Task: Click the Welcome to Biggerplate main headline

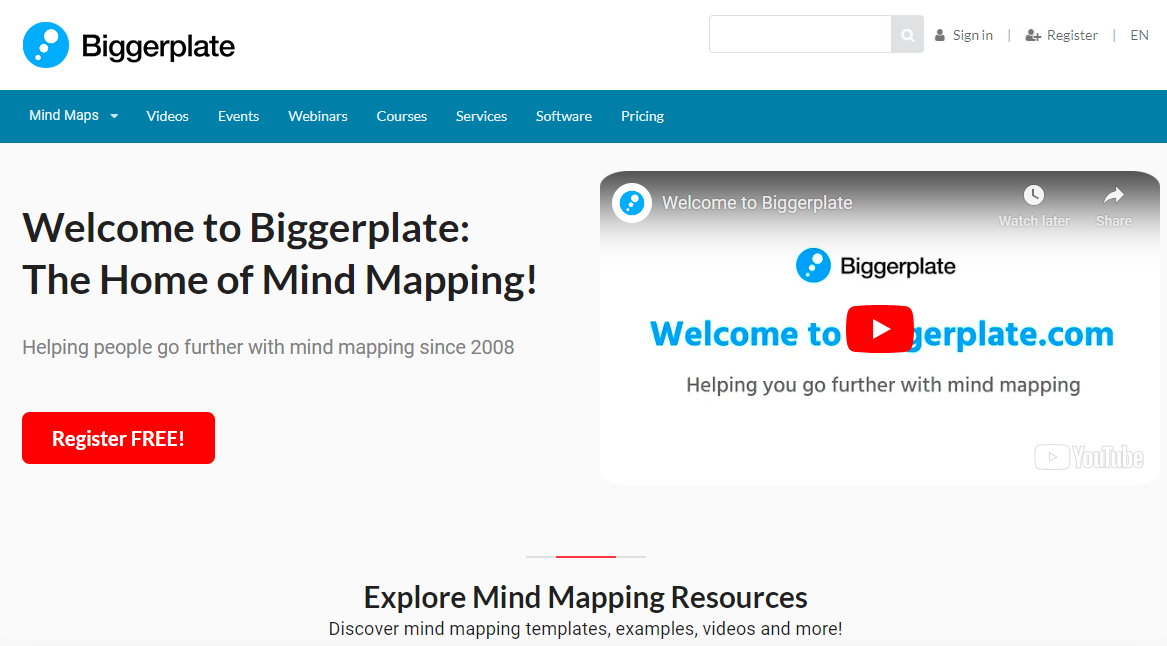Action: [280, 254]
